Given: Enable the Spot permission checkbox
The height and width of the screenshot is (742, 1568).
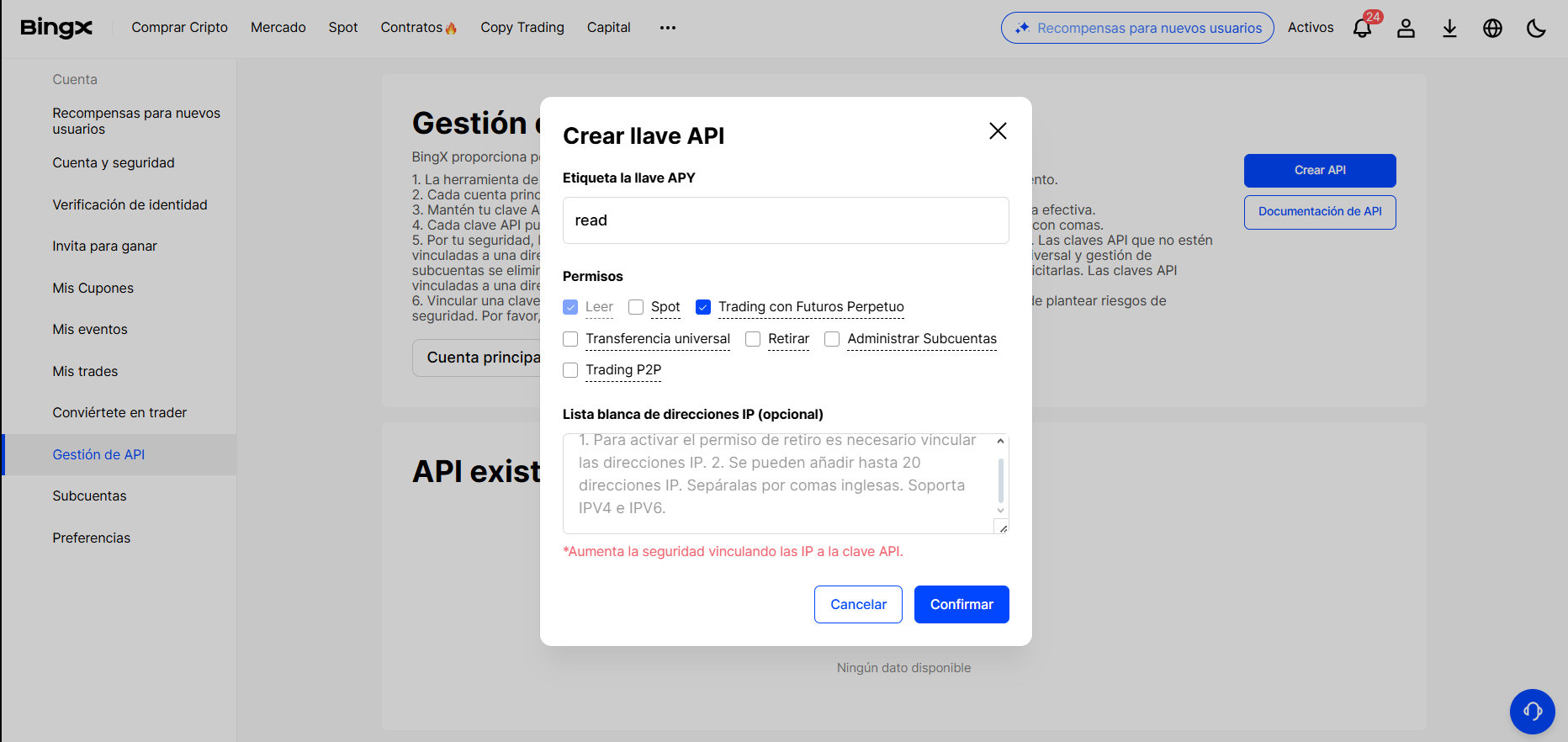Looking at the screenshot, I should pos(637,307).
